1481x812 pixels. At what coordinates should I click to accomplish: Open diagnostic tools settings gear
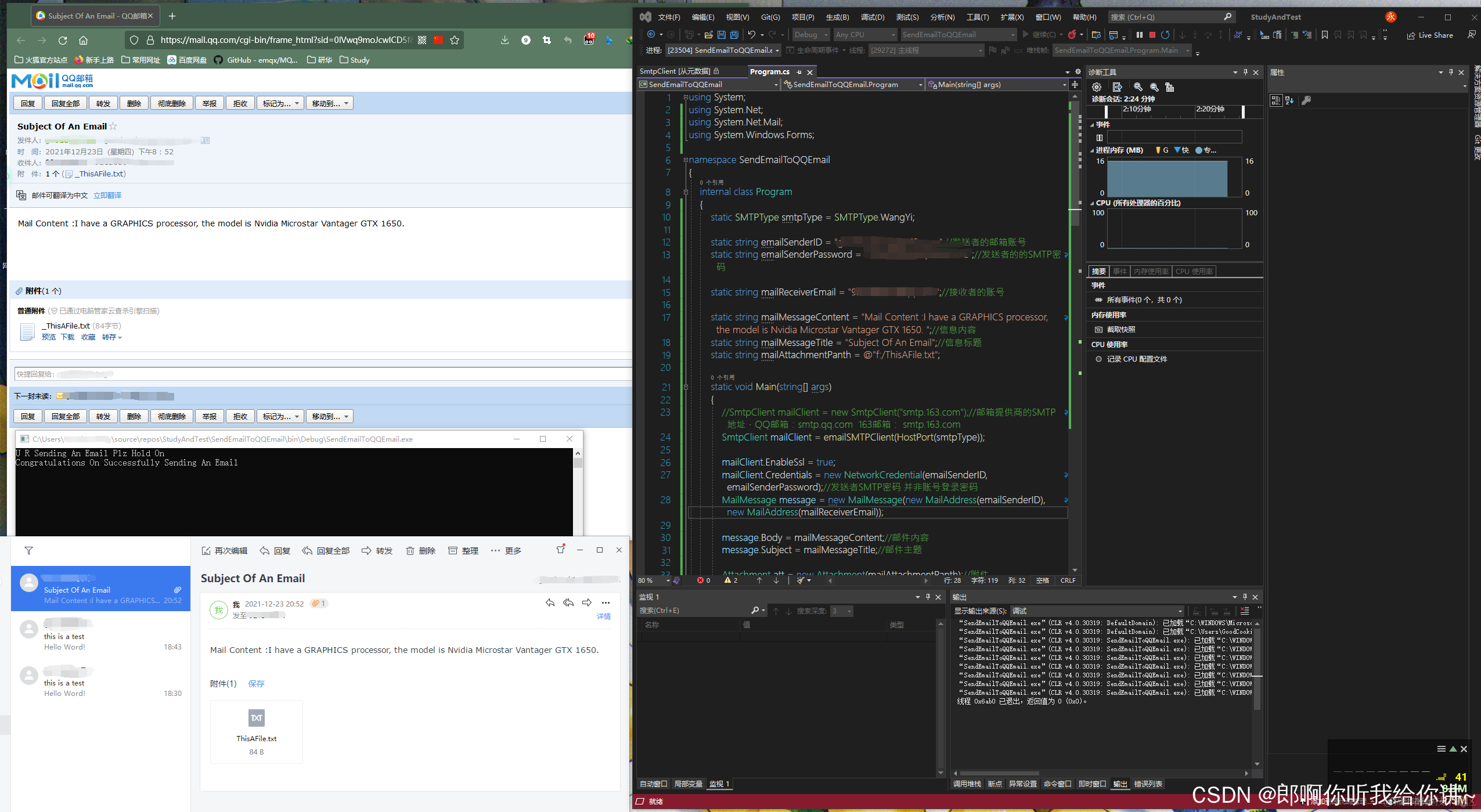pos(1097,87)
